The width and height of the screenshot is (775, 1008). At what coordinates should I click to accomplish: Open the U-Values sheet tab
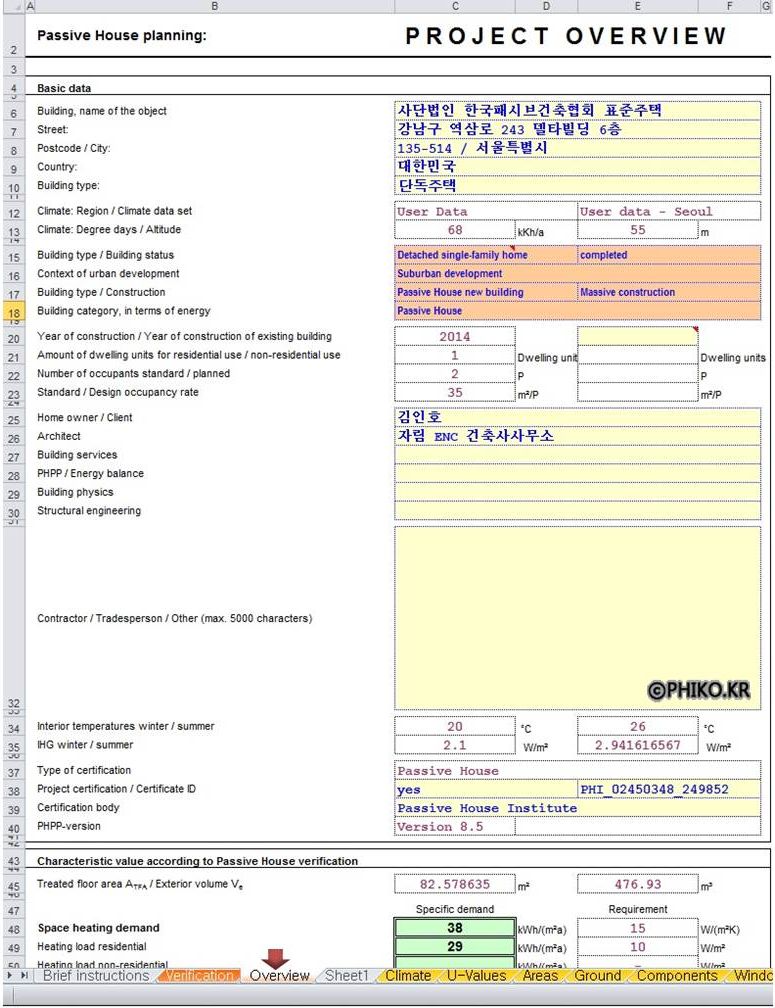474,975
